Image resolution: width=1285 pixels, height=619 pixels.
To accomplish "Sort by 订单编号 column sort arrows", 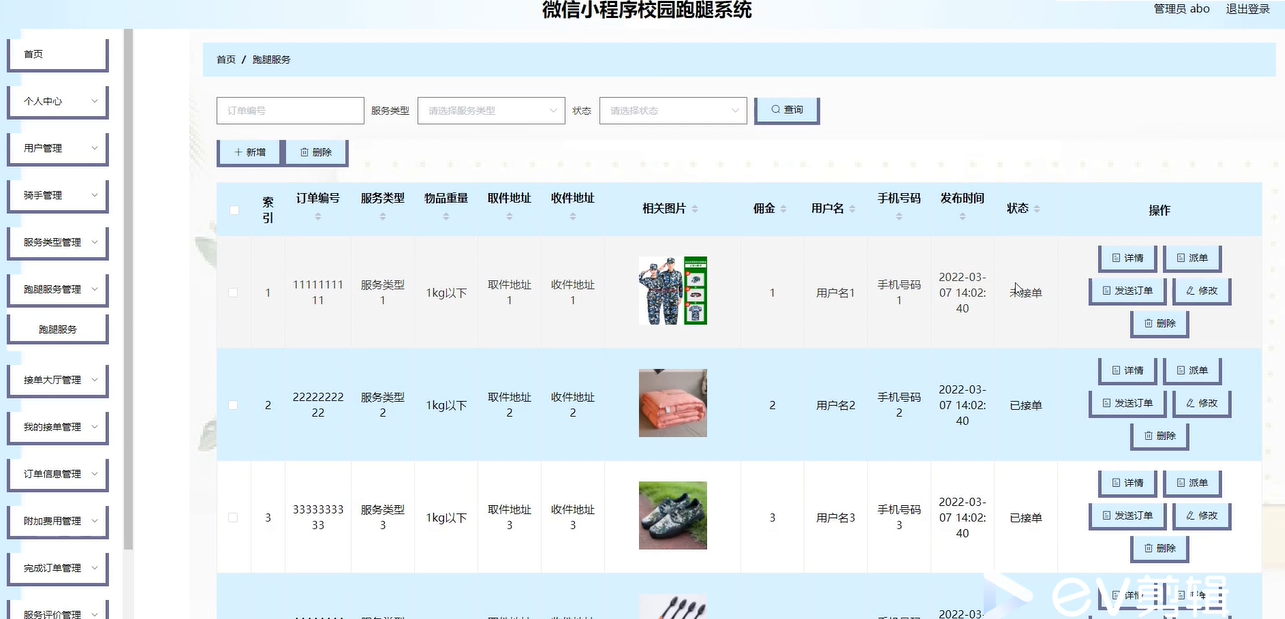I will coord(318,217).
